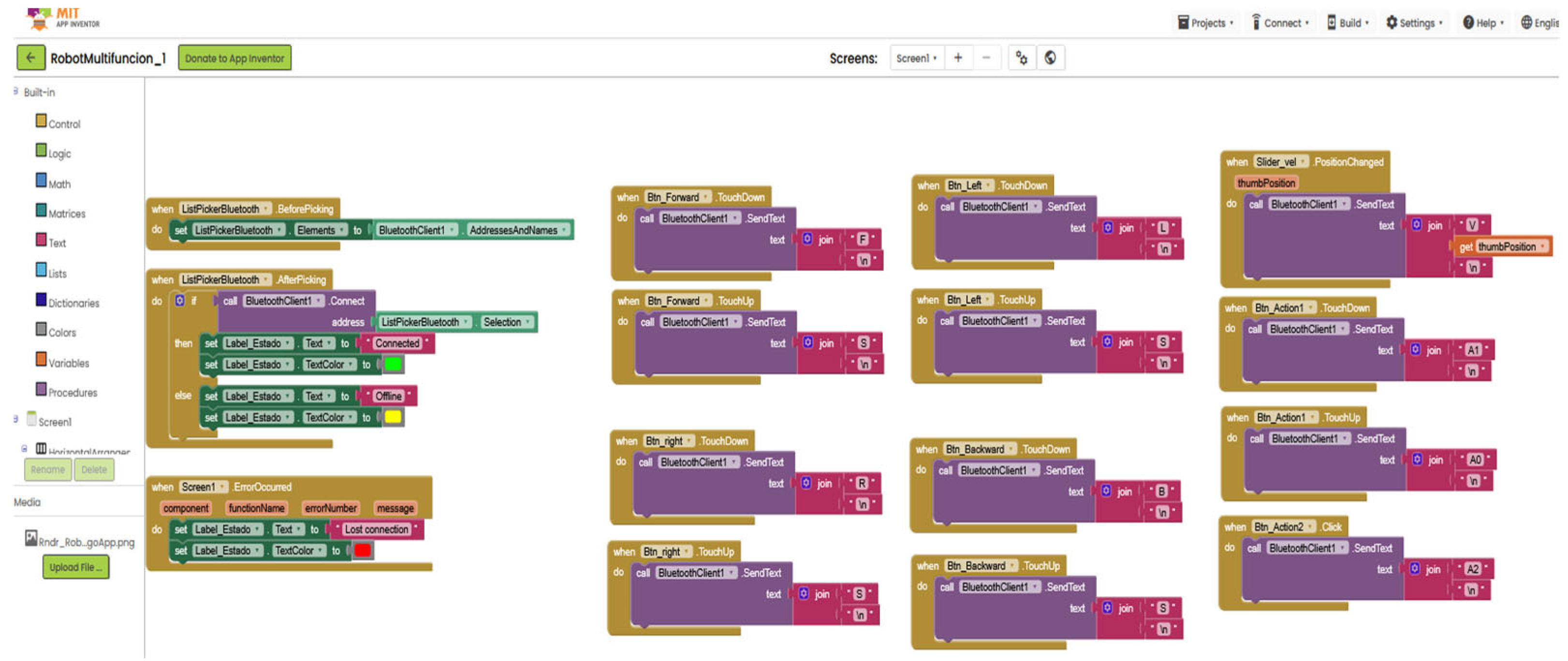Click the blue gear on if block
The image size is (1568, 661).
pyautogui.click(x=179, y=301)
